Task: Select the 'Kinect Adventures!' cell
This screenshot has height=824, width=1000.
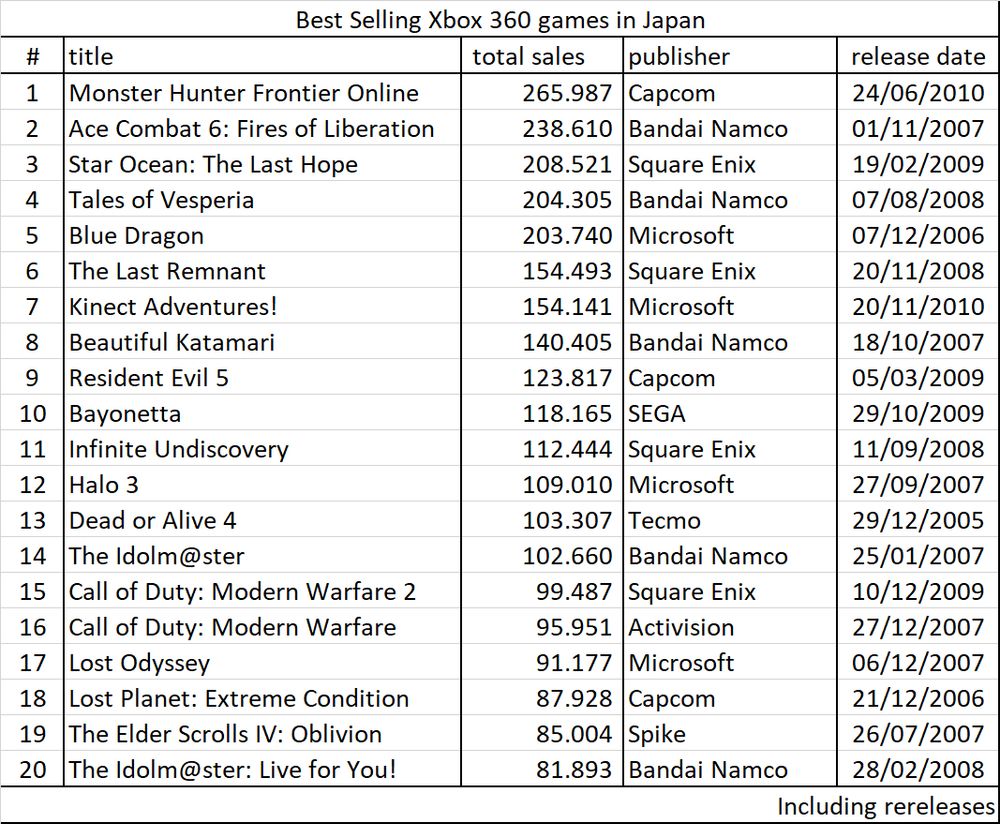Action: pos(262,307)
